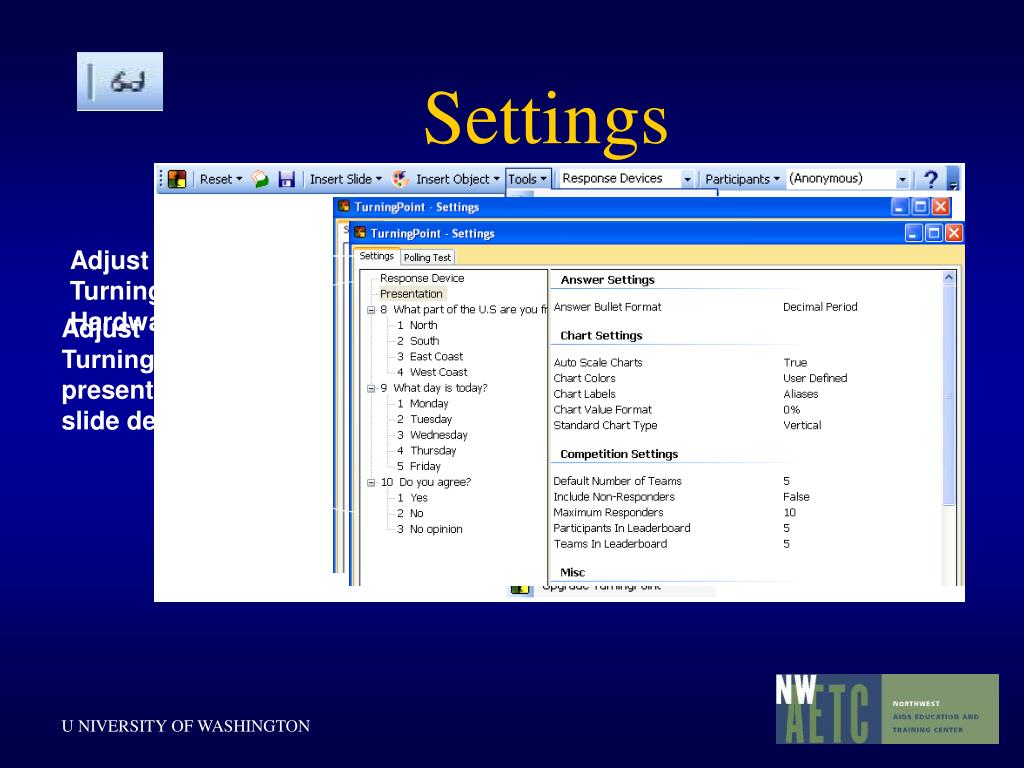Click Answer Bullet Format setting
This screenshot has width=1024, height=768.
[x=607, y=307]
